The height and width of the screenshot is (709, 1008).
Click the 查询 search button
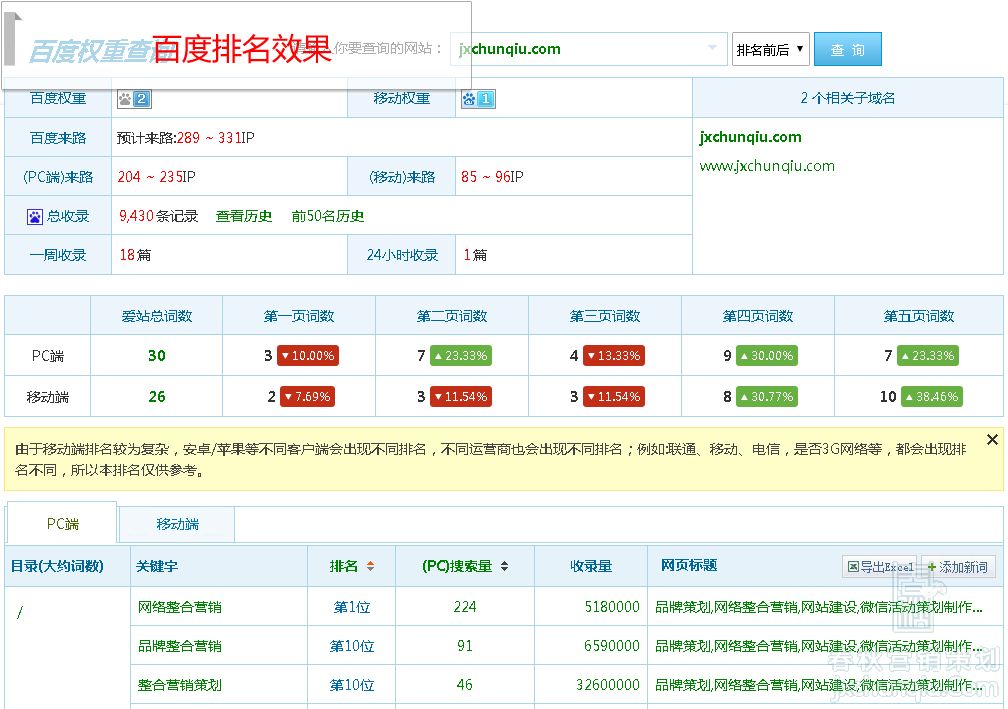pos(847,49)
